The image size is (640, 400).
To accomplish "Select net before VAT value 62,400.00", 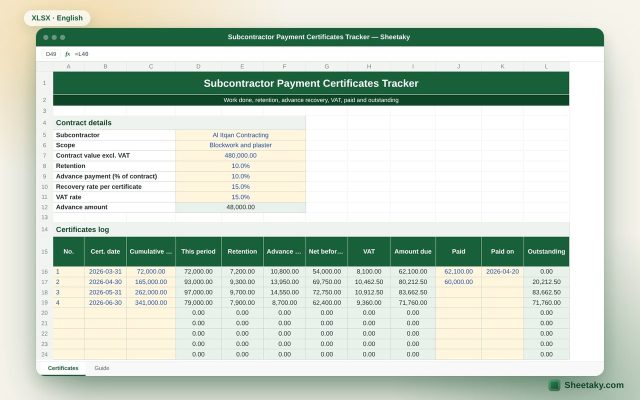I will tap(327, 303).
